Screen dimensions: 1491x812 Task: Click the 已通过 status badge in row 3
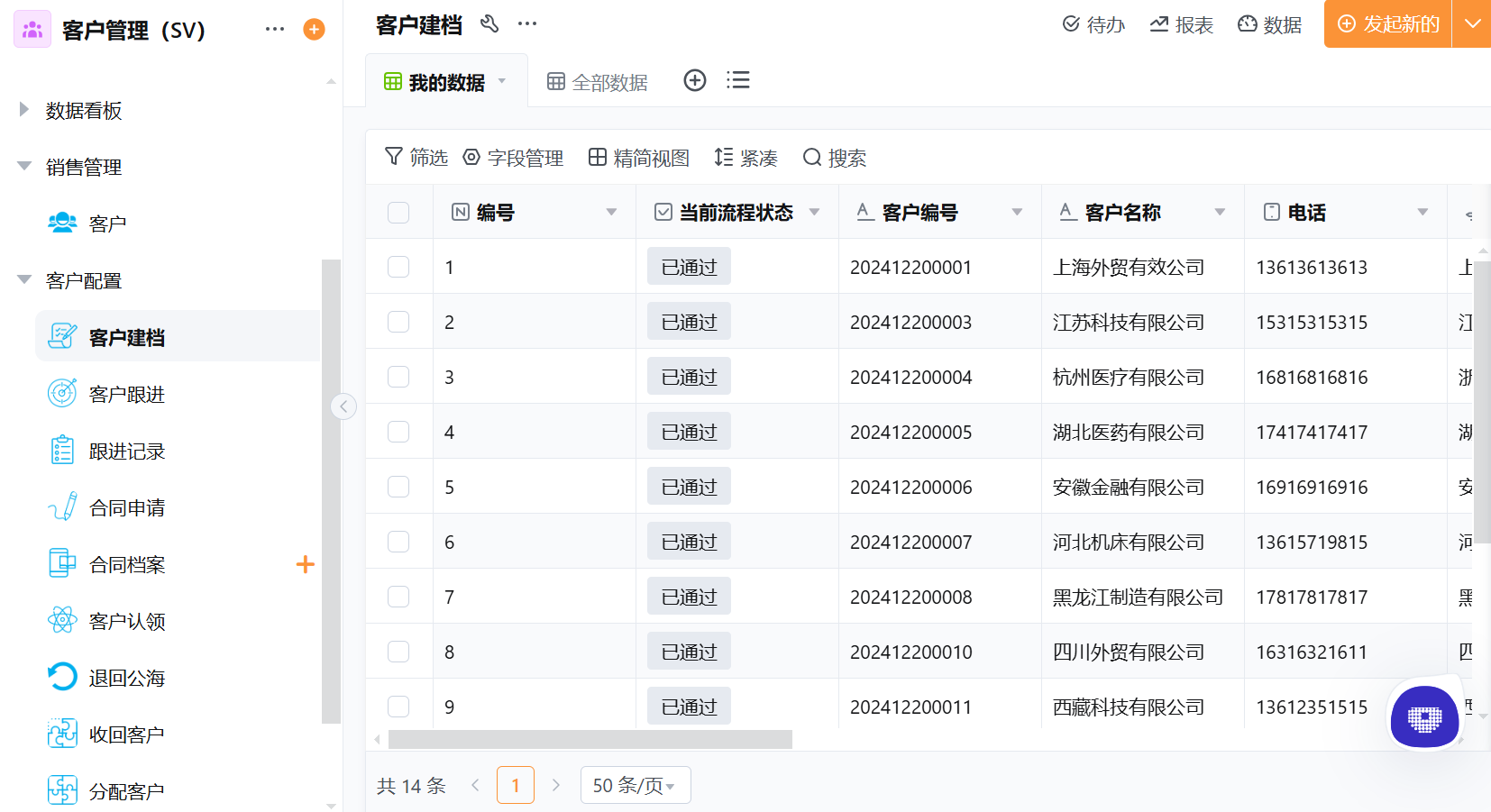[x=688, y=376]
